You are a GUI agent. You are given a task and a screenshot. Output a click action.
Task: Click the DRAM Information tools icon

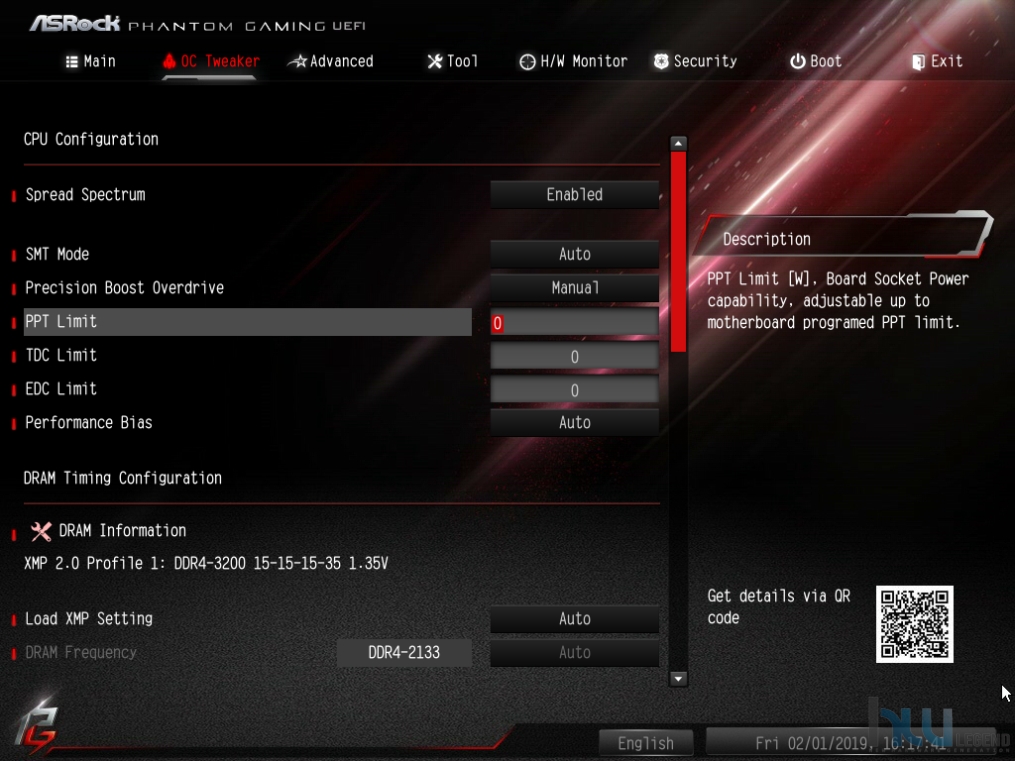(x=41, y=531)
